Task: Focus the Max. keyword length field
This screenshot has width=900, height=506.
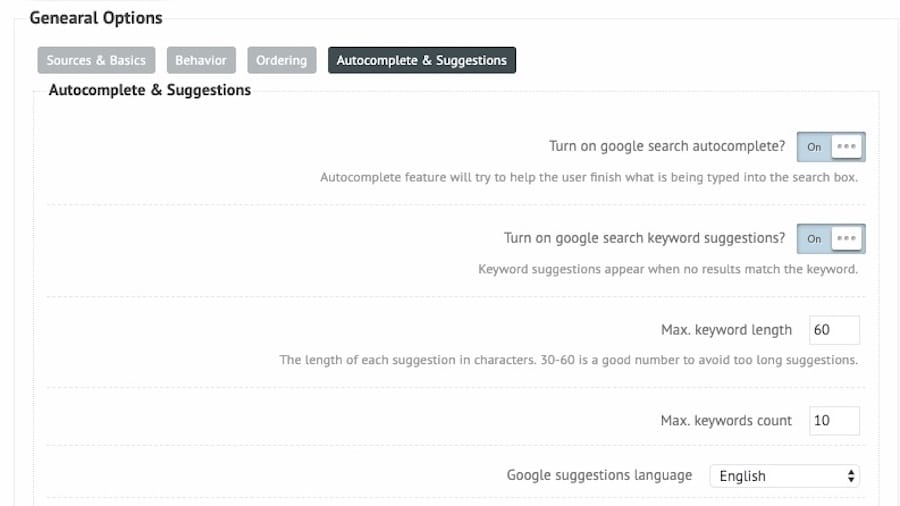Action: tap(833, 330)
